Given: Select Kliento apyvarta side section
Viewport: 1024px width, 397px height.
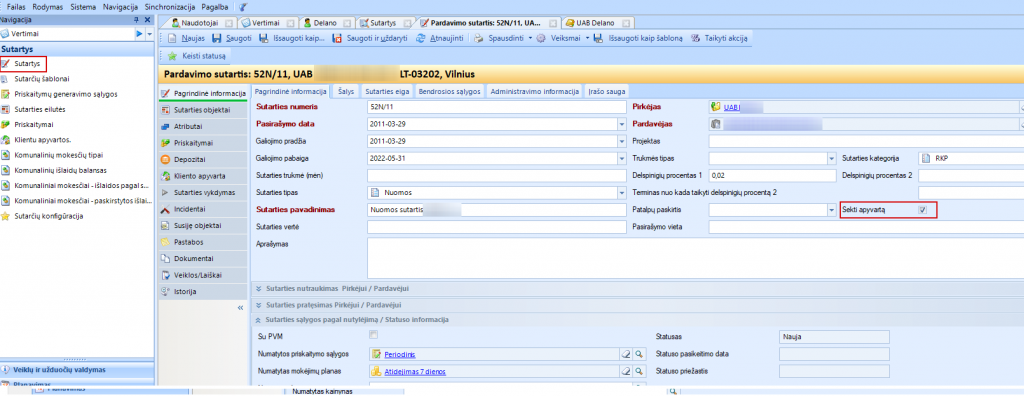Looking at the screenshot, I should [x=202, y=176].
